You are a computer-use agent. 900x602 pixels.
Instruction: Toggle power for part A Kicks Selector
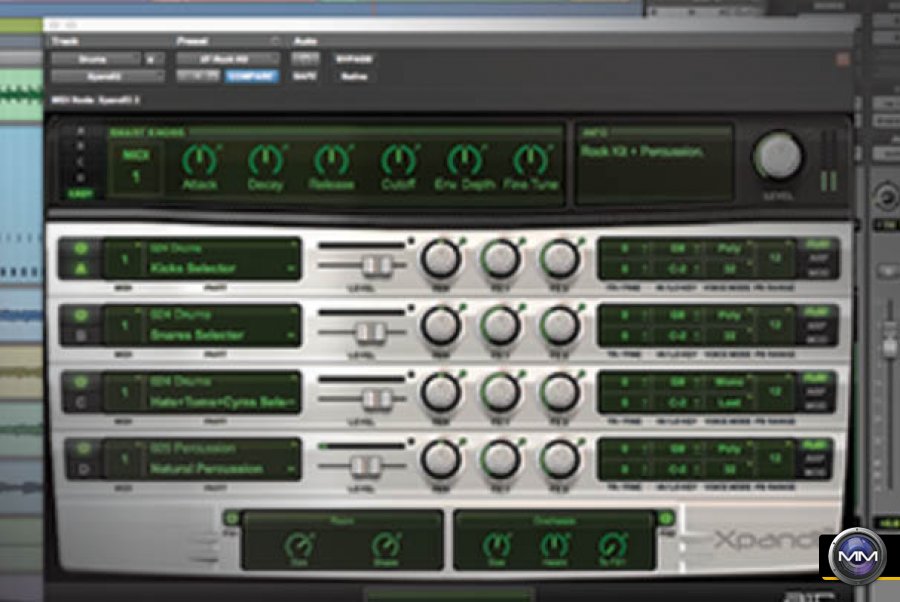click(x=81, y=248)
